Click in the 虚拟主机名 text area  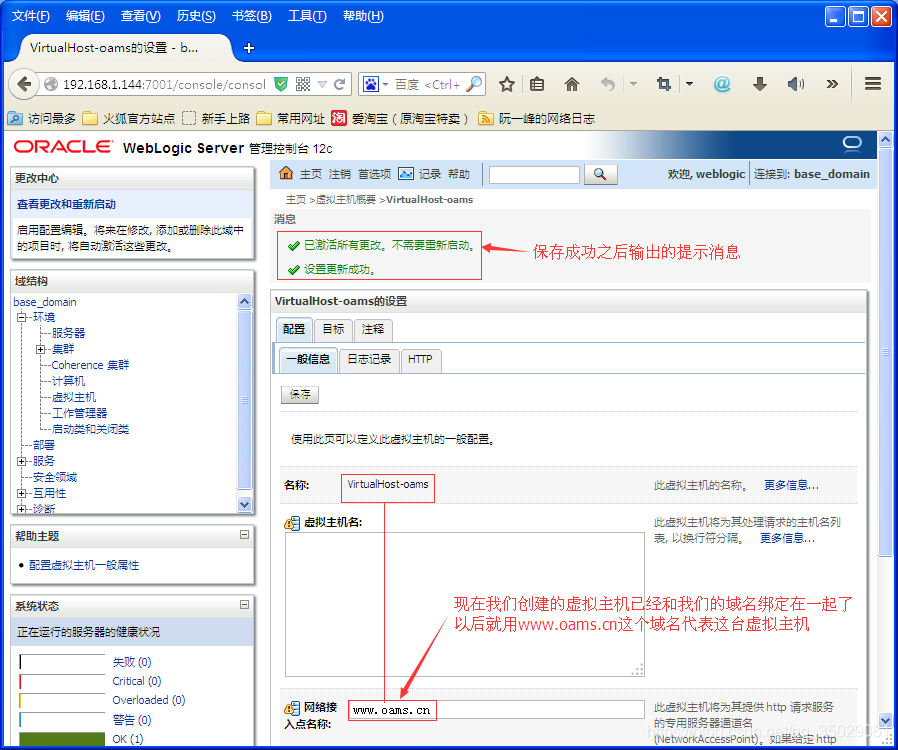coord(464,605)
